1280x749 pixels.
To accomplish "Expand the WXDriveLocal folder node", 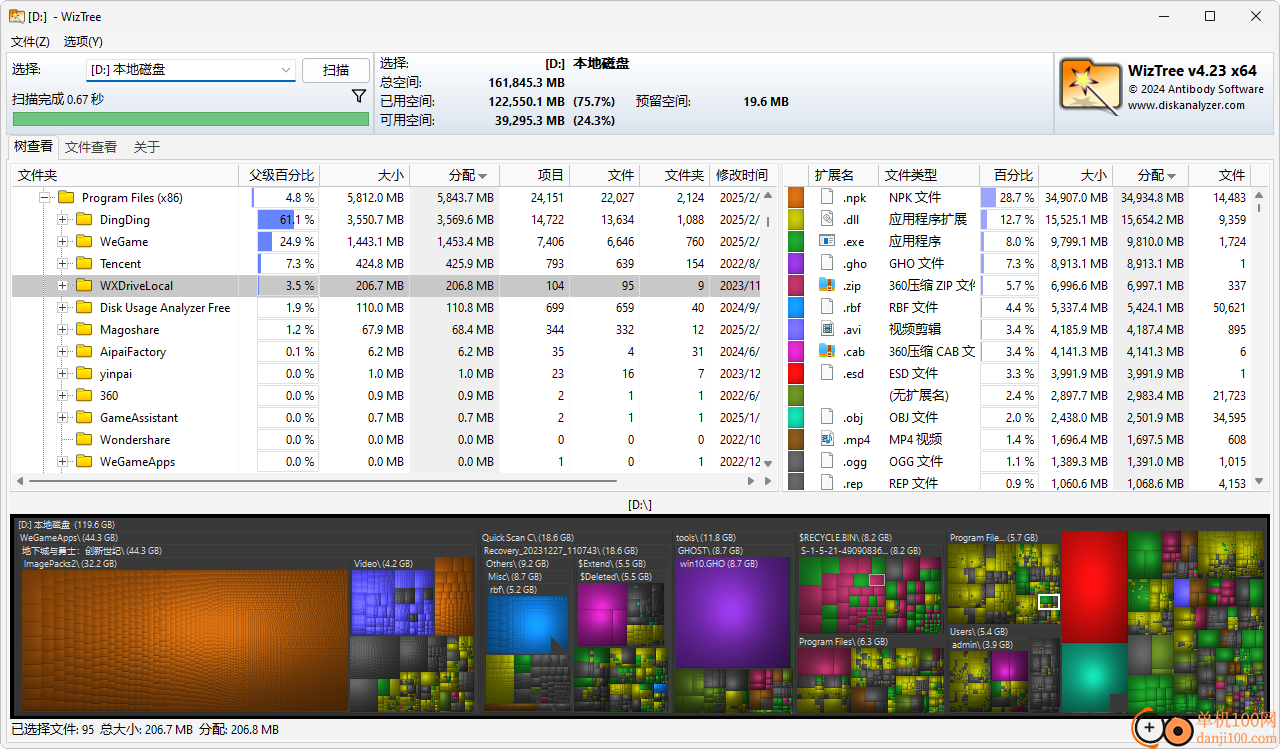I will coord(62,286).
